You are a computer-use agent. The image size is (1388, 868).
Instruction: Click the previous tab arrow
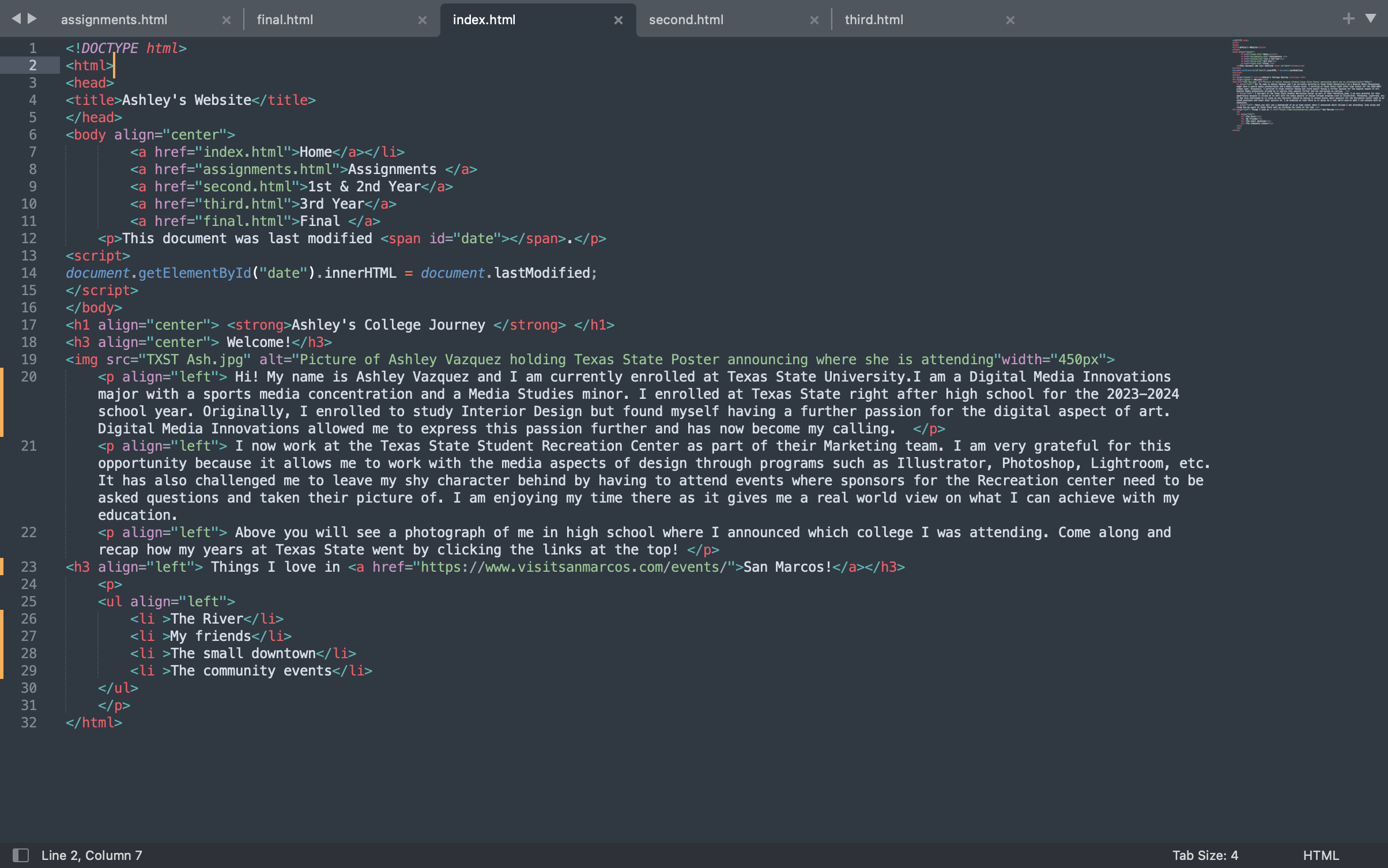tap(16, 18)
